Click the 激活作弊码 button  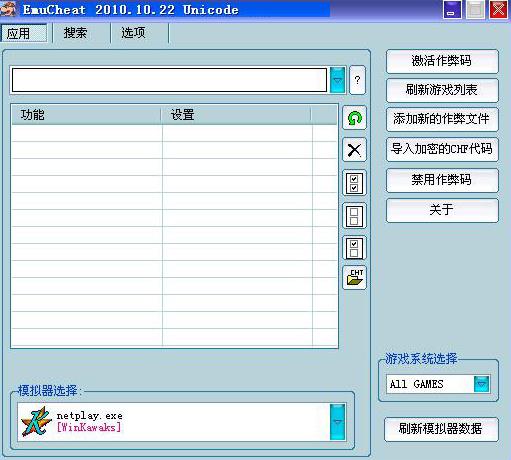(442, 61)
